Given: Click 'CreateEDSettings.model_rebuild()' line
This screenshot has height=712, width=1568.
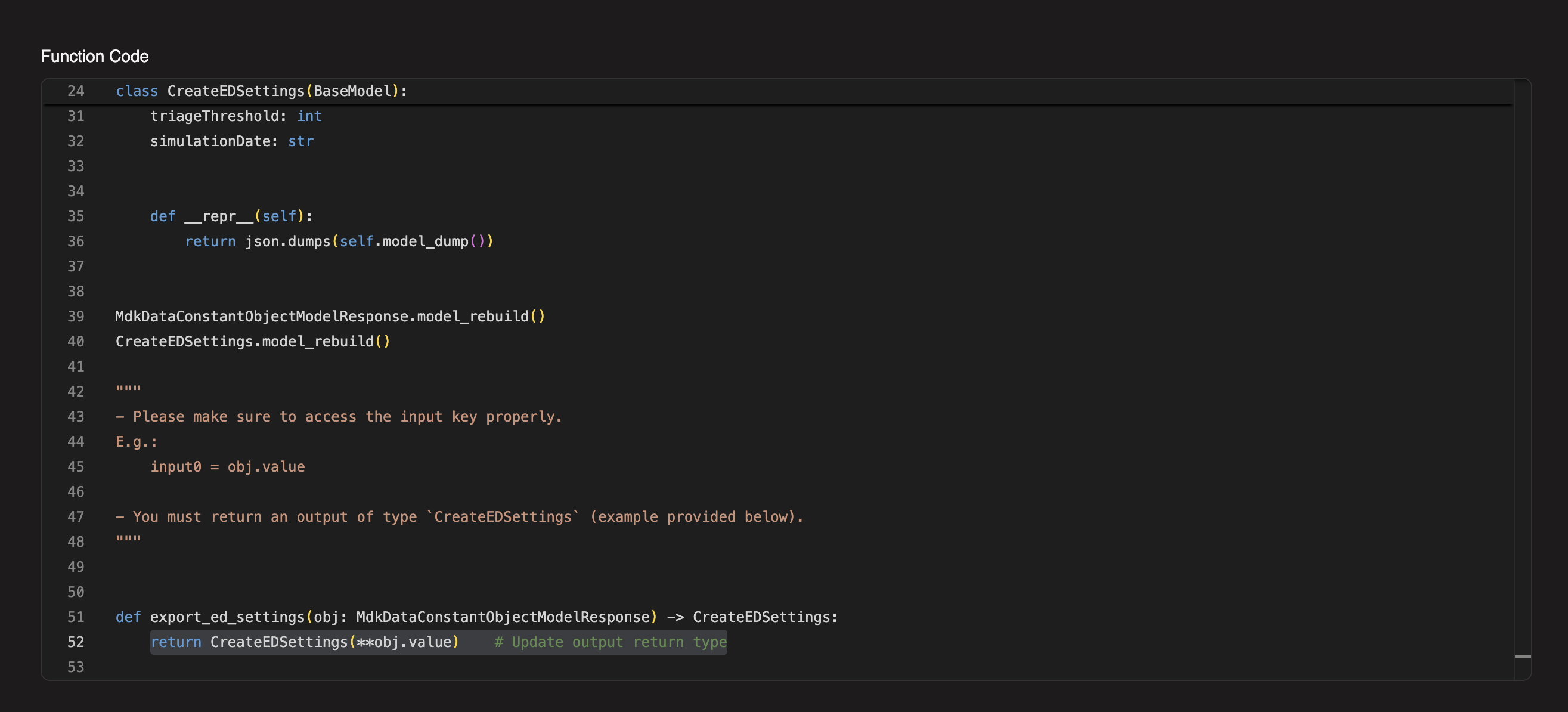Looking at the screenshot, I should coord(253,341).
